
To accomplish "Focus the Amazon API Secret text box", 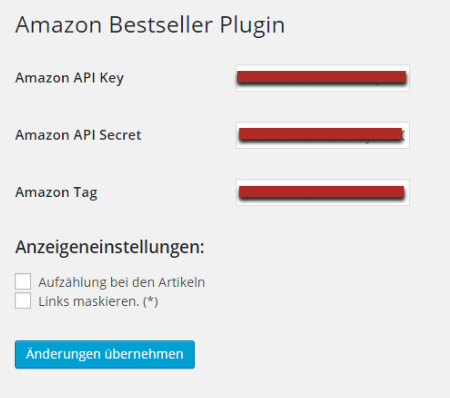I will coord(323,135).
